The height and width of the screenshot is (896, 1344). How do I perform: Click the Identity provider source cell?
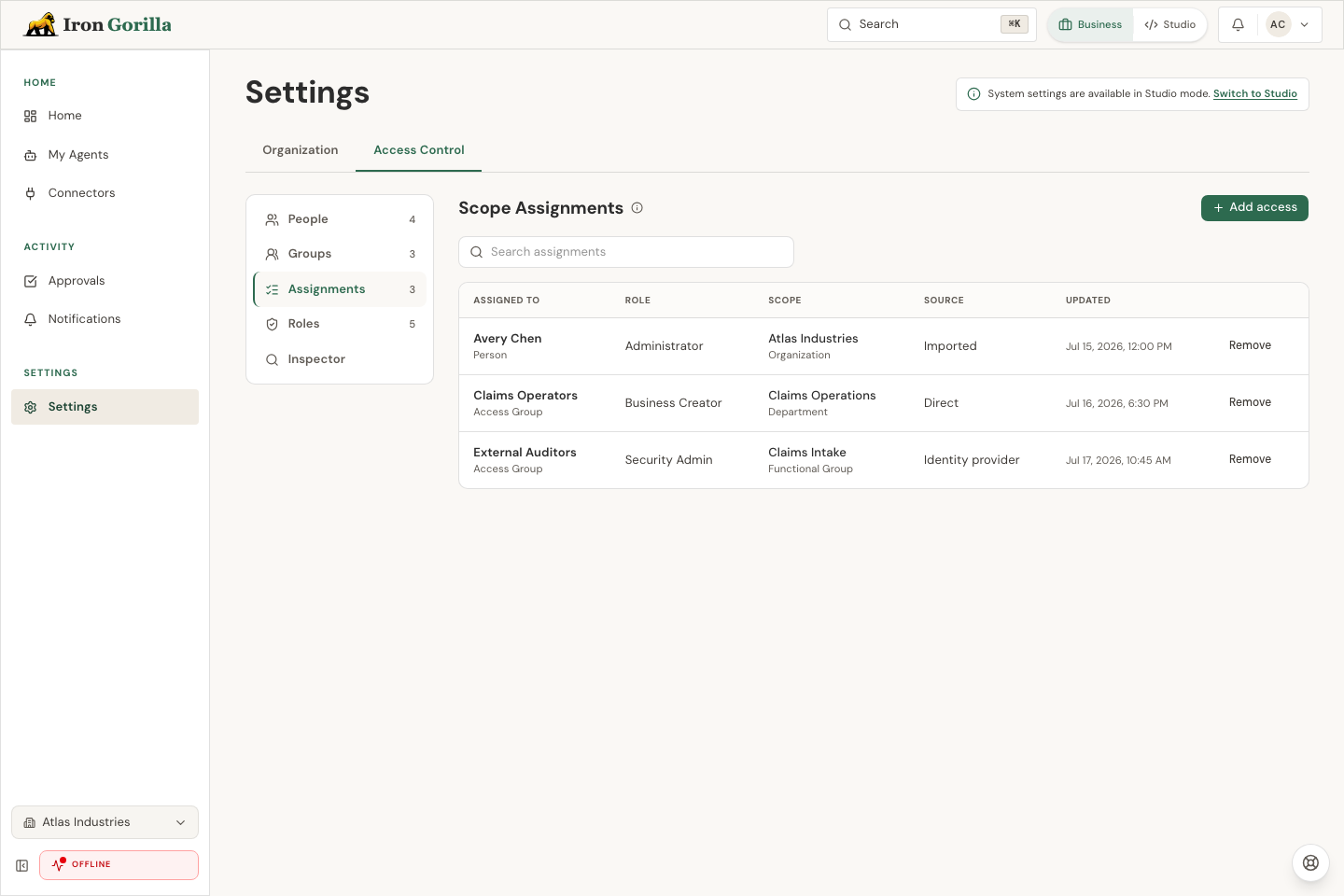click(x=972, y=460)
